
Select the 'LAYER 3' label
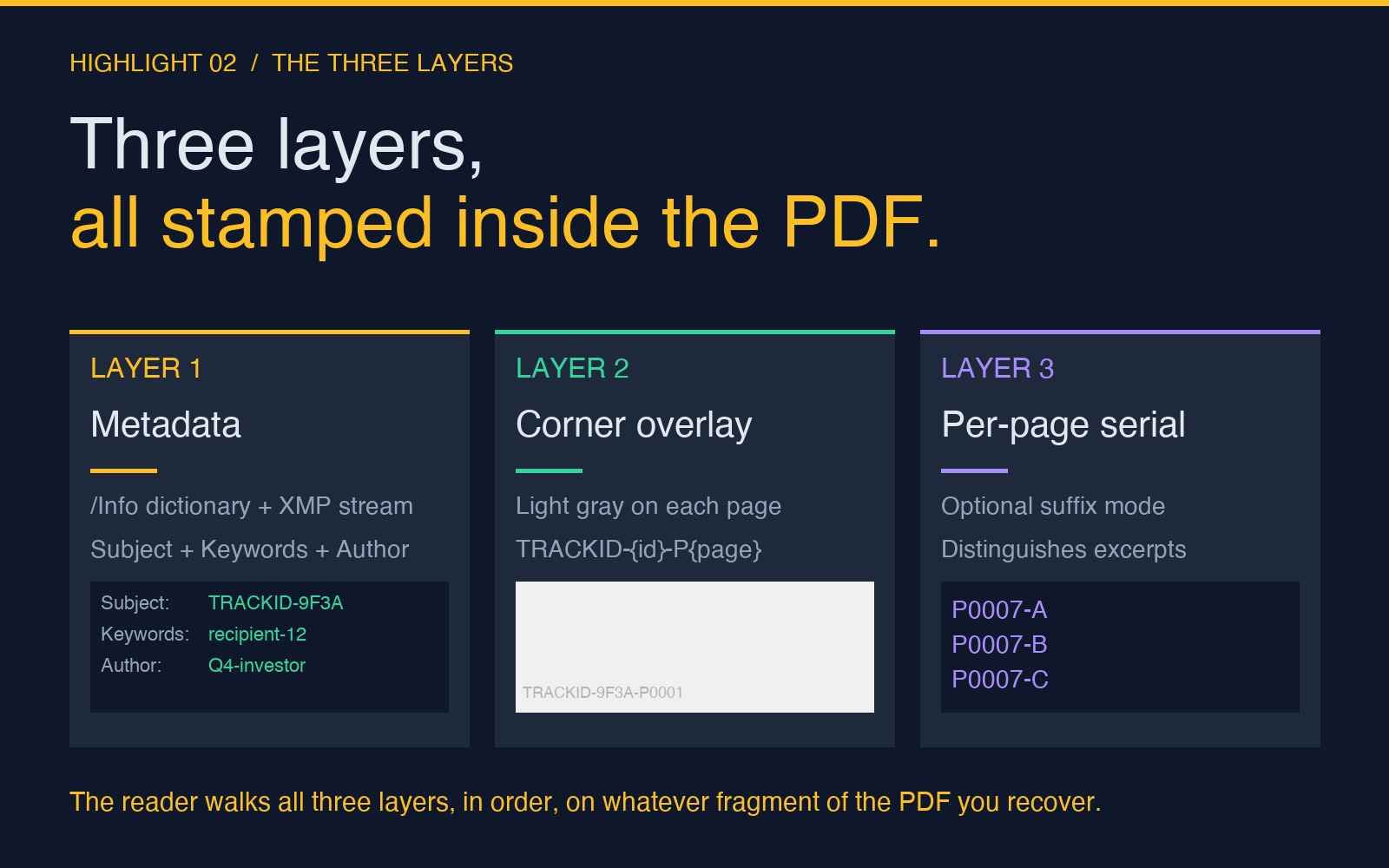pos(997,368)
